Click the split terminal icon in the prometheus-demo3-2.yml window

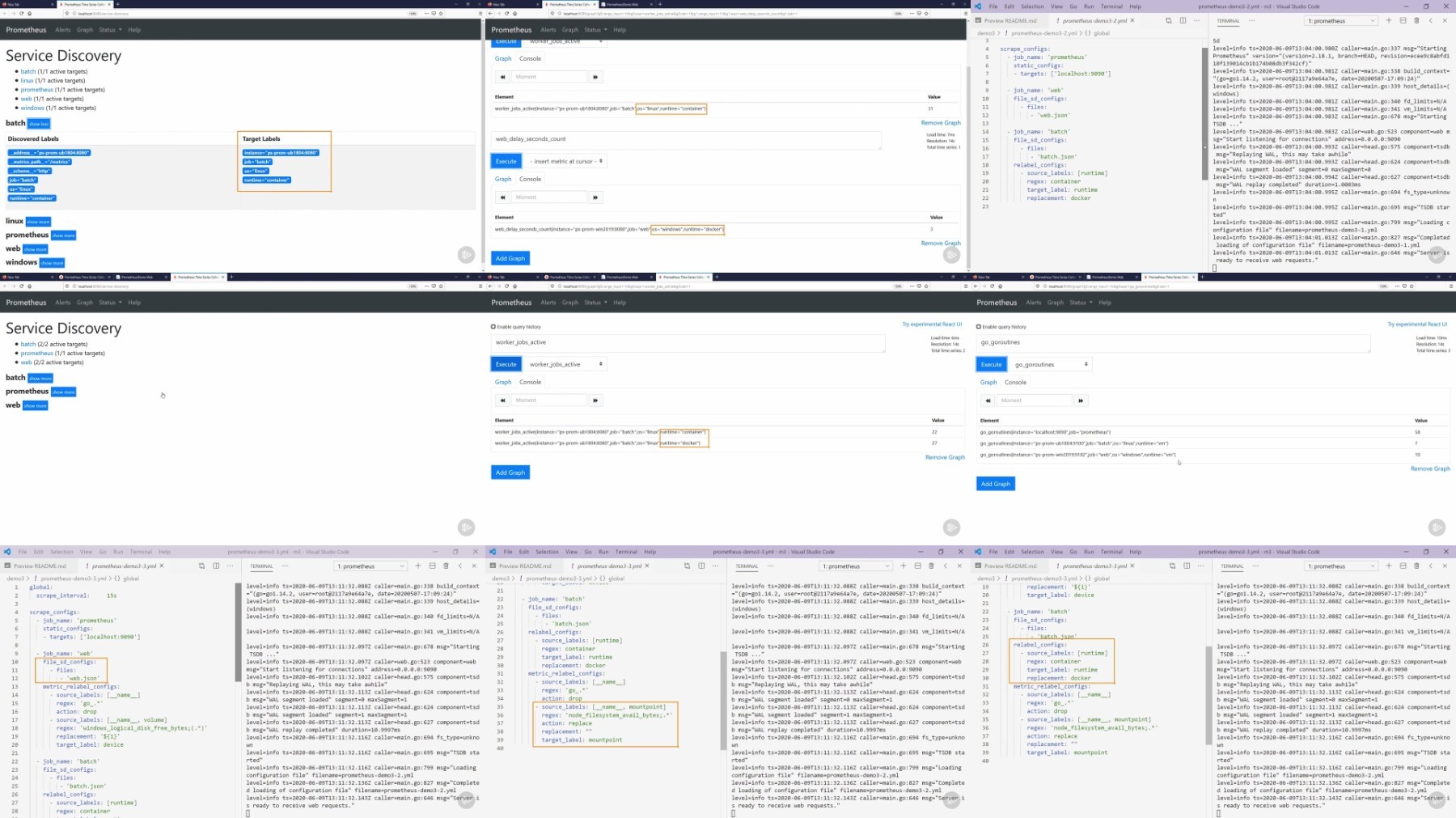tap(1403, 20)
